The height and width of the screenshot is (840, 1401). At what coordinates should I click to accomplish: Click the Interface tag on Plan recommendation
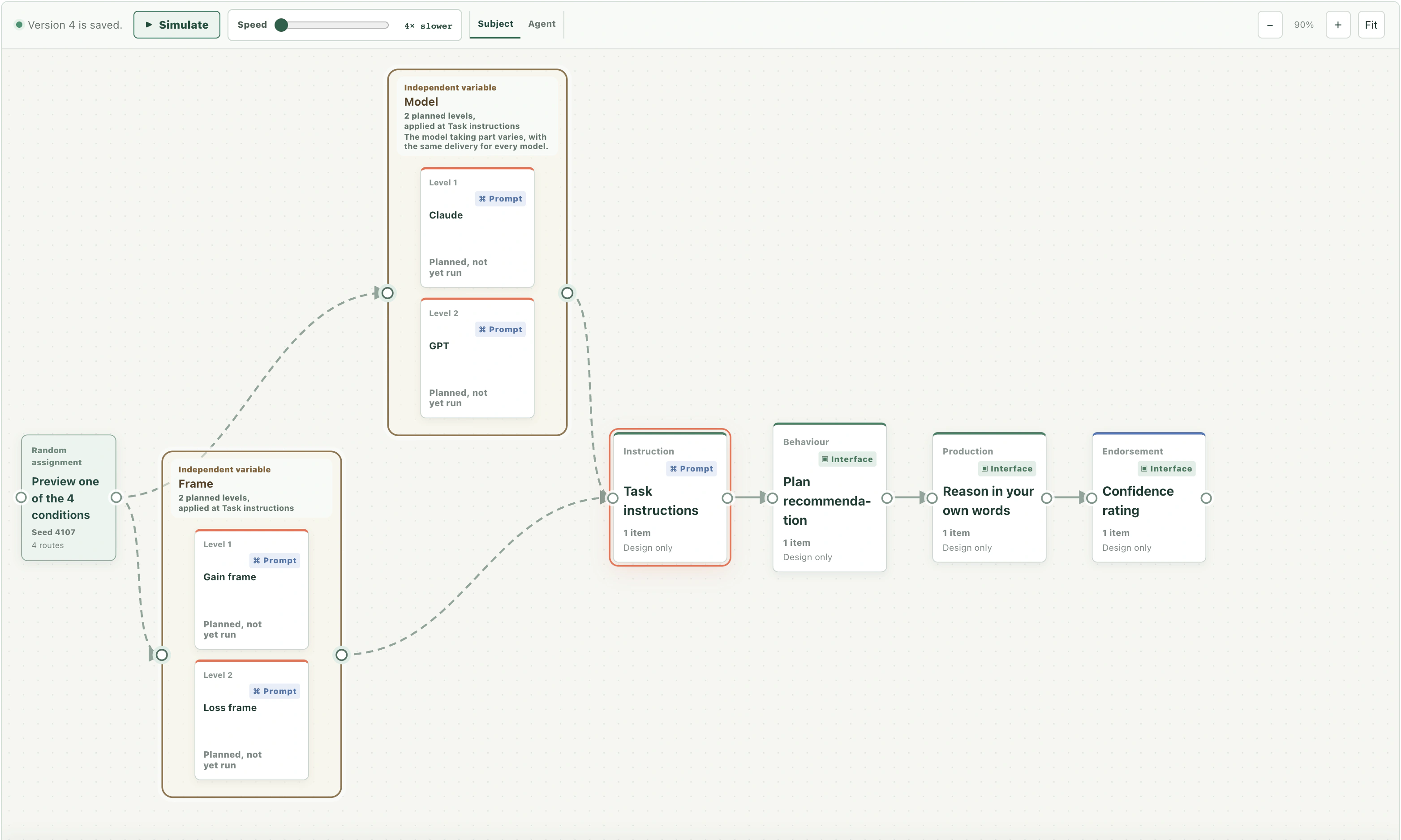click(x=847, y=459)
